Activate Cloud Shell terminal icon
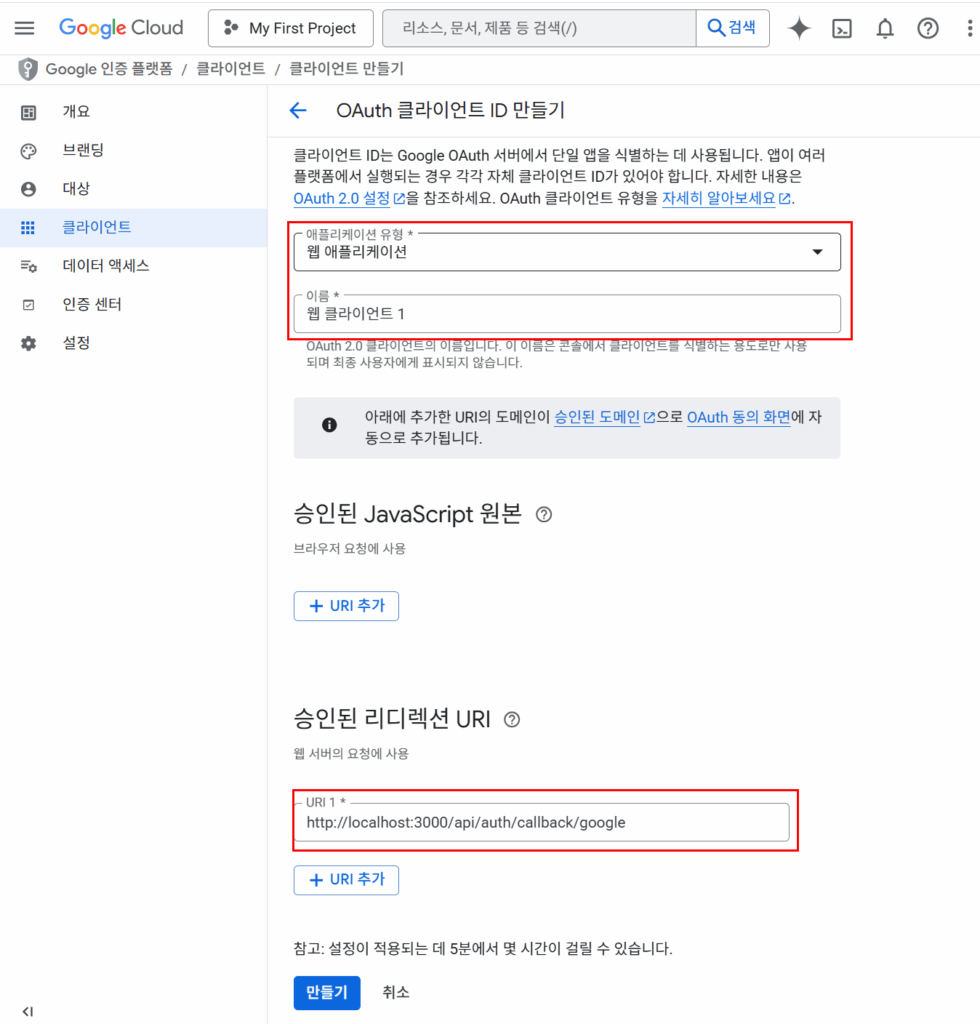Image resolution: width=980 pixels, height=1024 pixels. (x=842, y=28)
